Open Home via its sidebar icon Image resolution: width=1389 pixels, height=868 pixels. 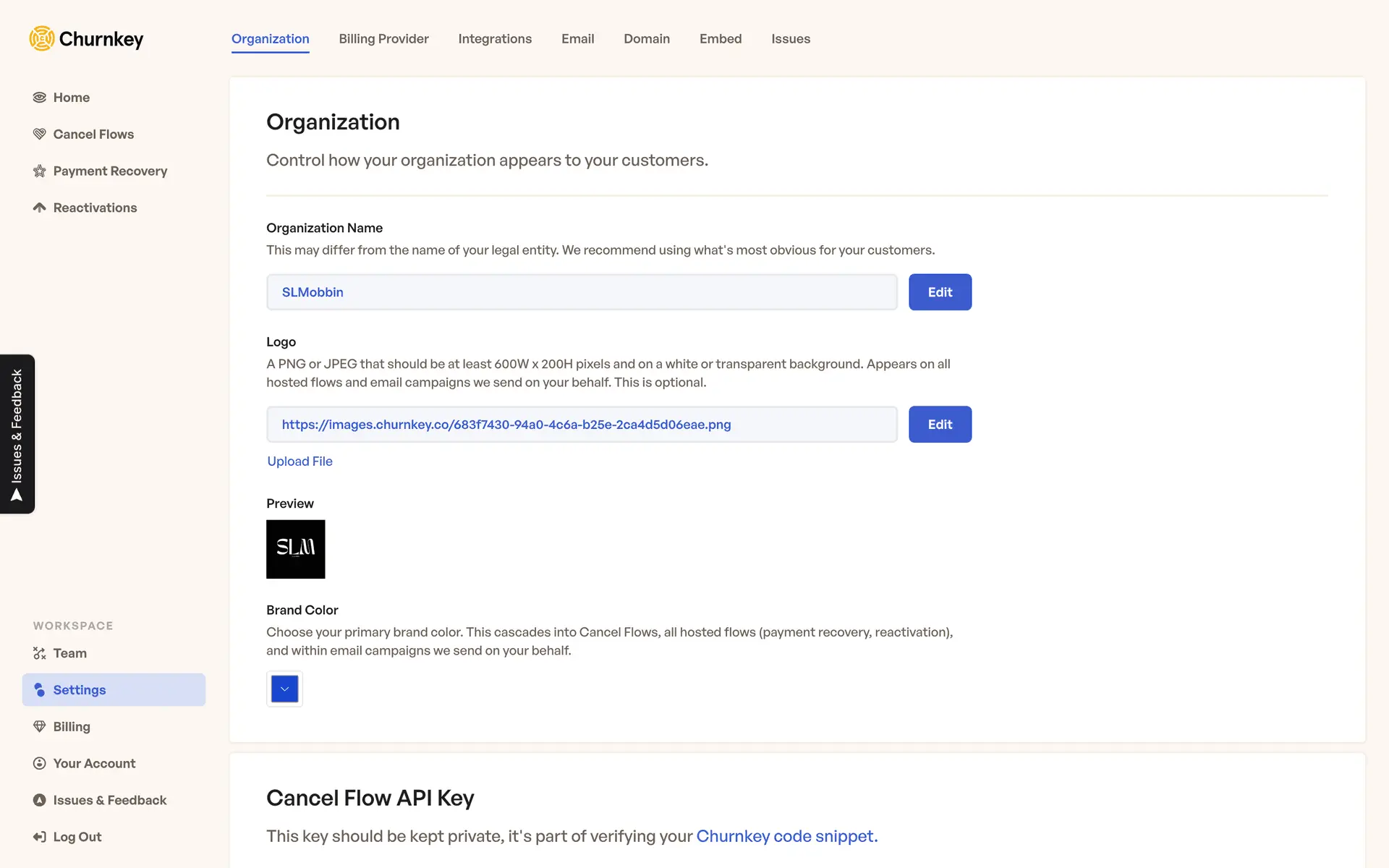40,98
